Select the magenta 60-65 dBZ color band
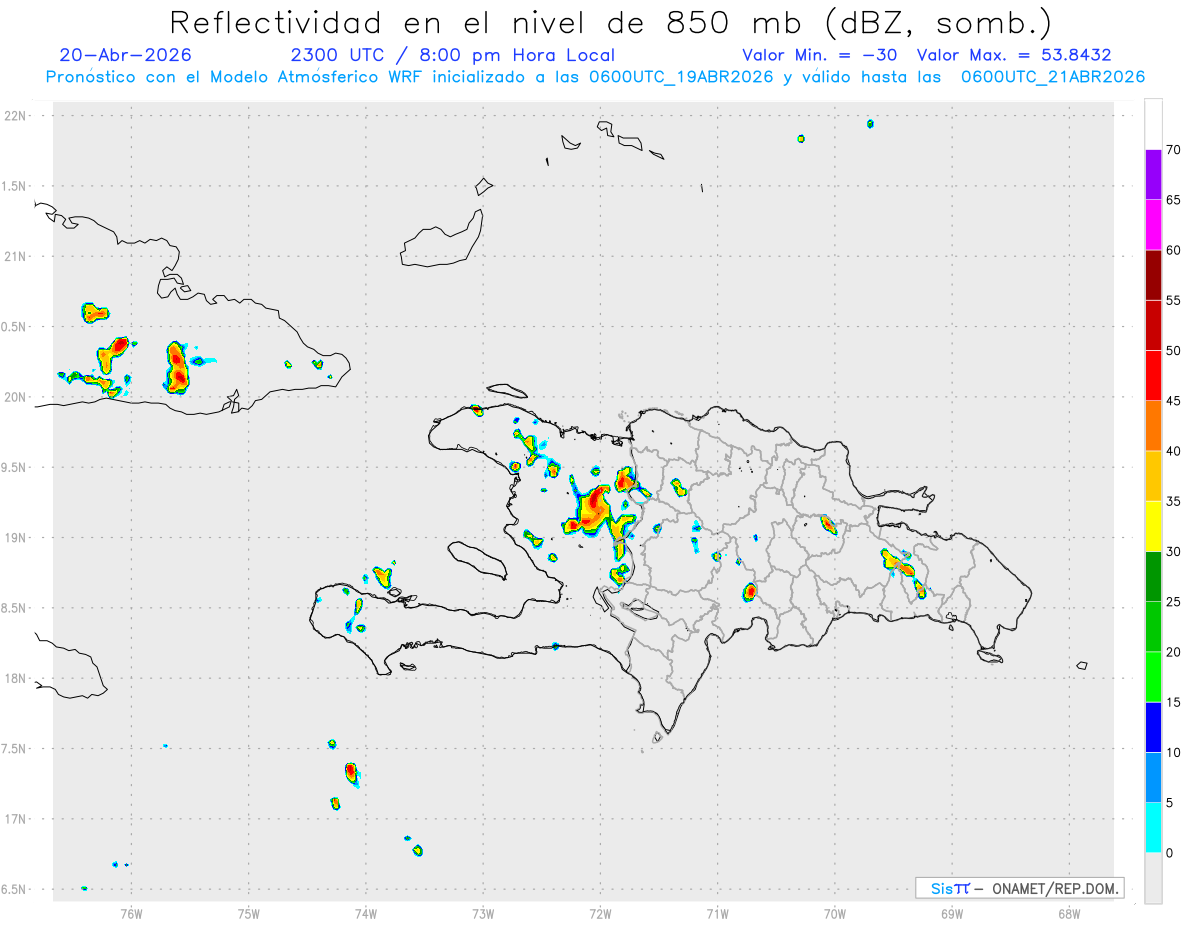Image resolution: width=1200 pixels, height=927 pixels. click(1153, 224)
